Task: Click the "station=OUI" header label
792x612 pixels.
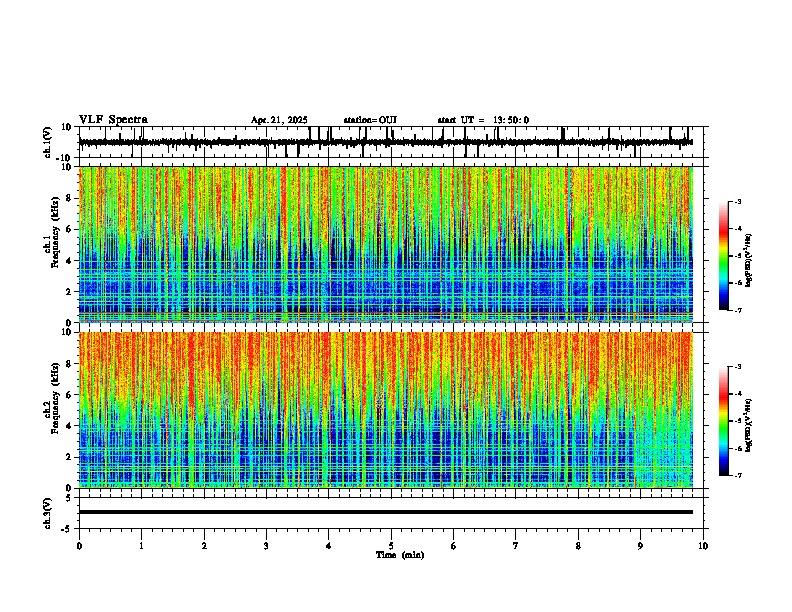Action: (370, 120)
